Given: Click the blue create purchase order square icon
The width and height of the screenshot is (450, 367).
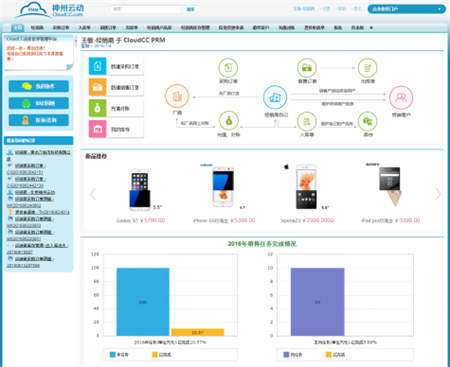Looking at the screenshot, I should 97,66.
